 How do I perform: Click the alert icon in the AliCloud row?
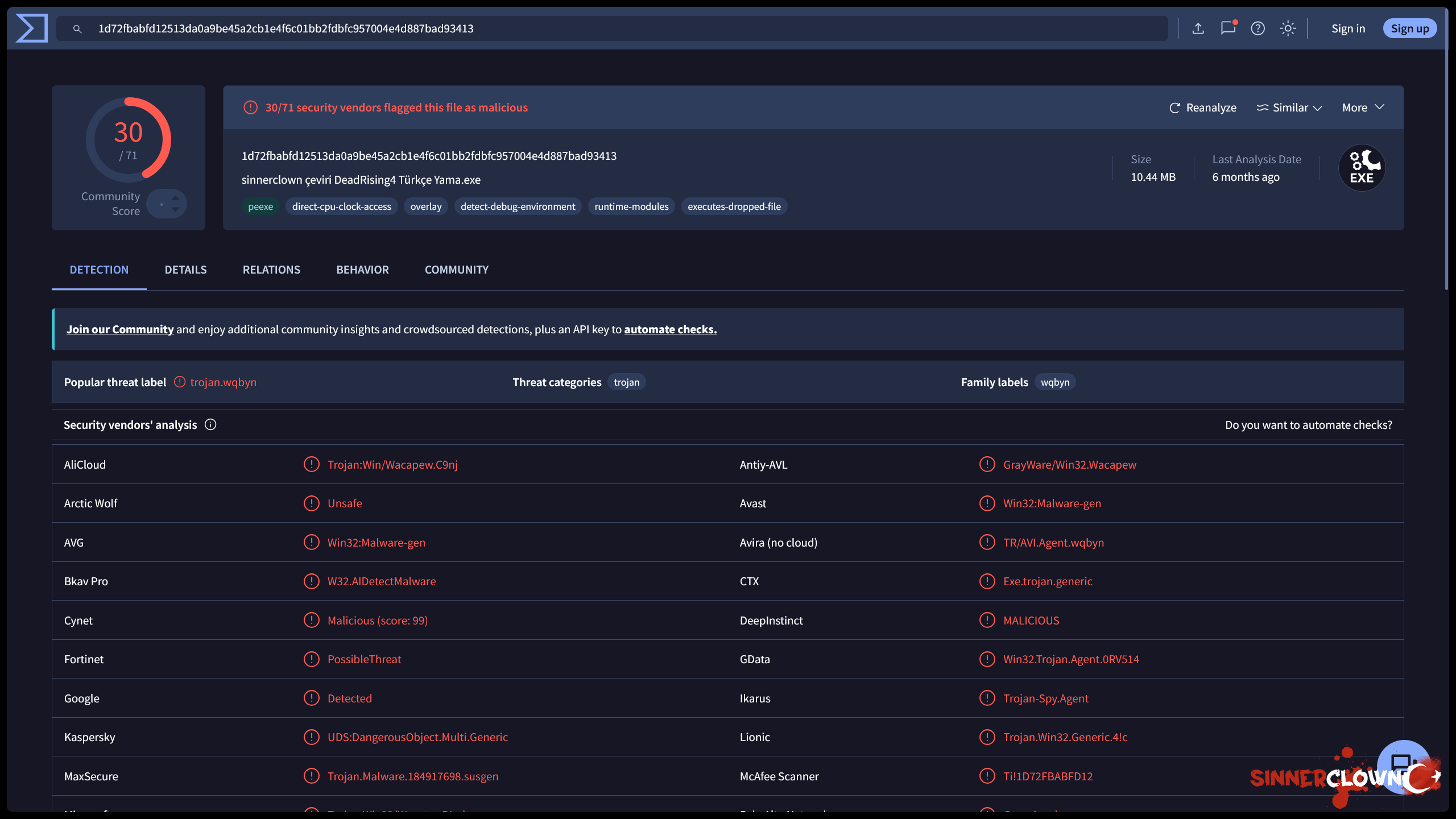click(x=312, y=465)
